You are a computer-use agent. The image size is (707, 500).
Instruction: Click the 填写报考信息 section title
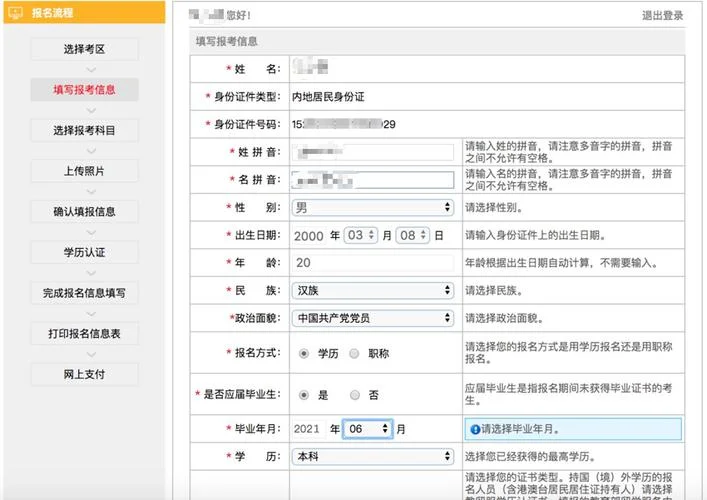click(227, 41)
